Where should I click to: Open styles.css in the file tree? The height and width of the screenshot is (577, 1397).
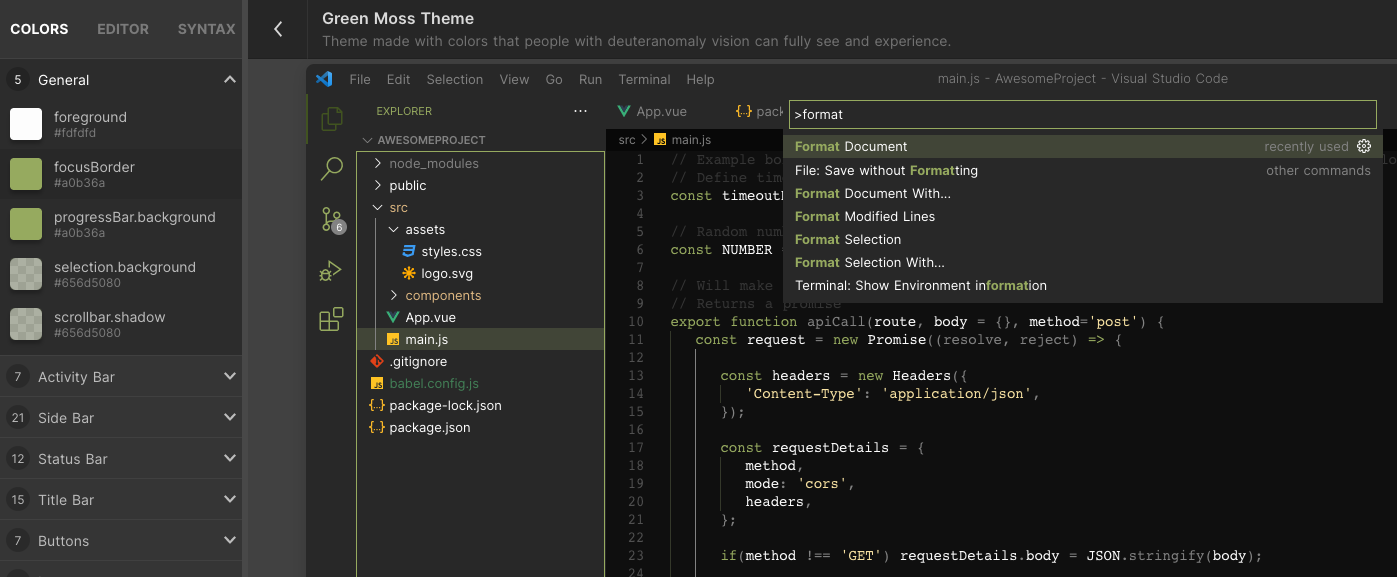(x=451, y=251)
